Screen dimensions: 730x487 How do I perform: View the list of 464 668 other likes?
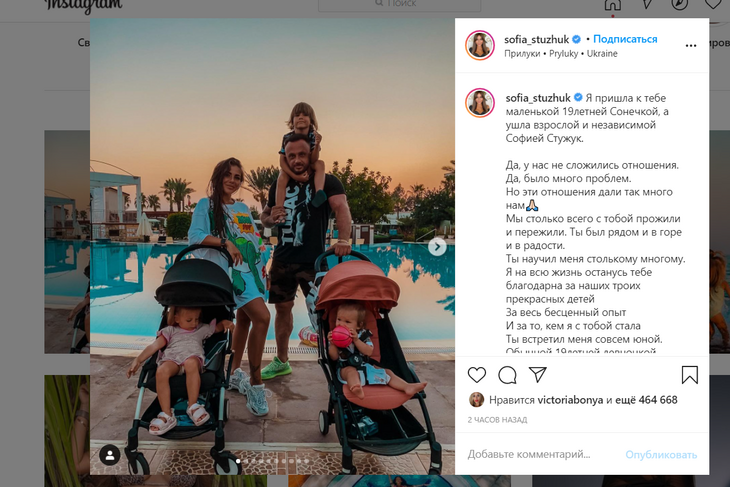click(646, 400)
